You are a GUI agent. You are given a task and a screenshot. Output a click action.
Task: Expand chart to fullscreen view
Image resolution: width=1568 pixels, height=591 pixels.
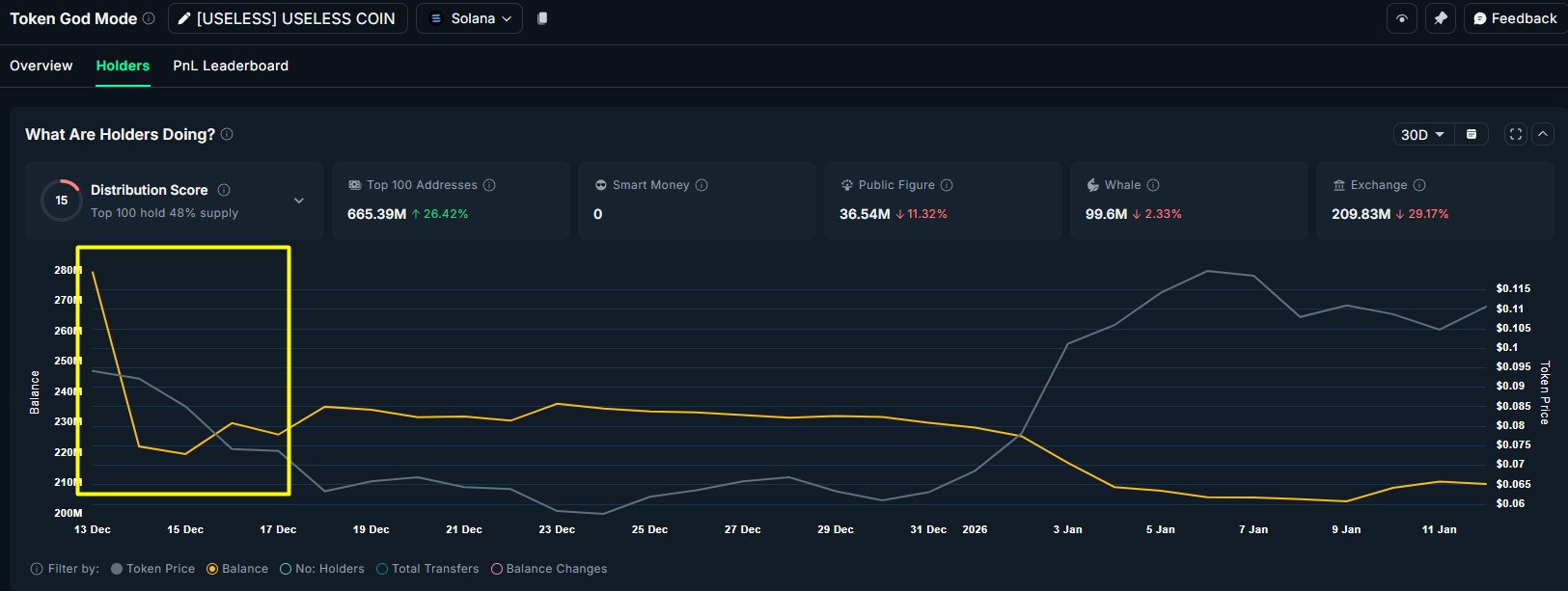coord(1516,134)
